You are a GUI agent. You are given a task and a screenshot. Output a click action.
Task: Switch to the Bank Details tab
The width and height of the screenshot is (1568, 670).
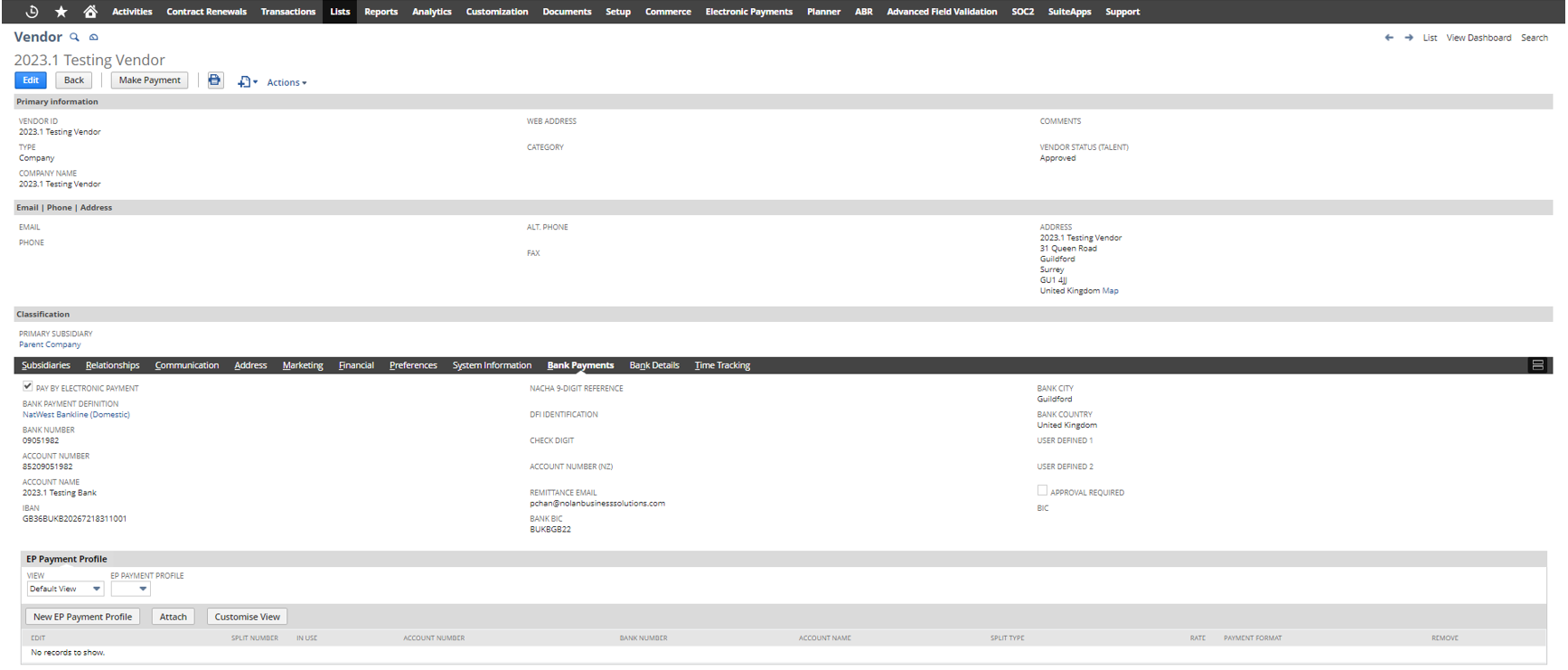(x=653, y=365)
